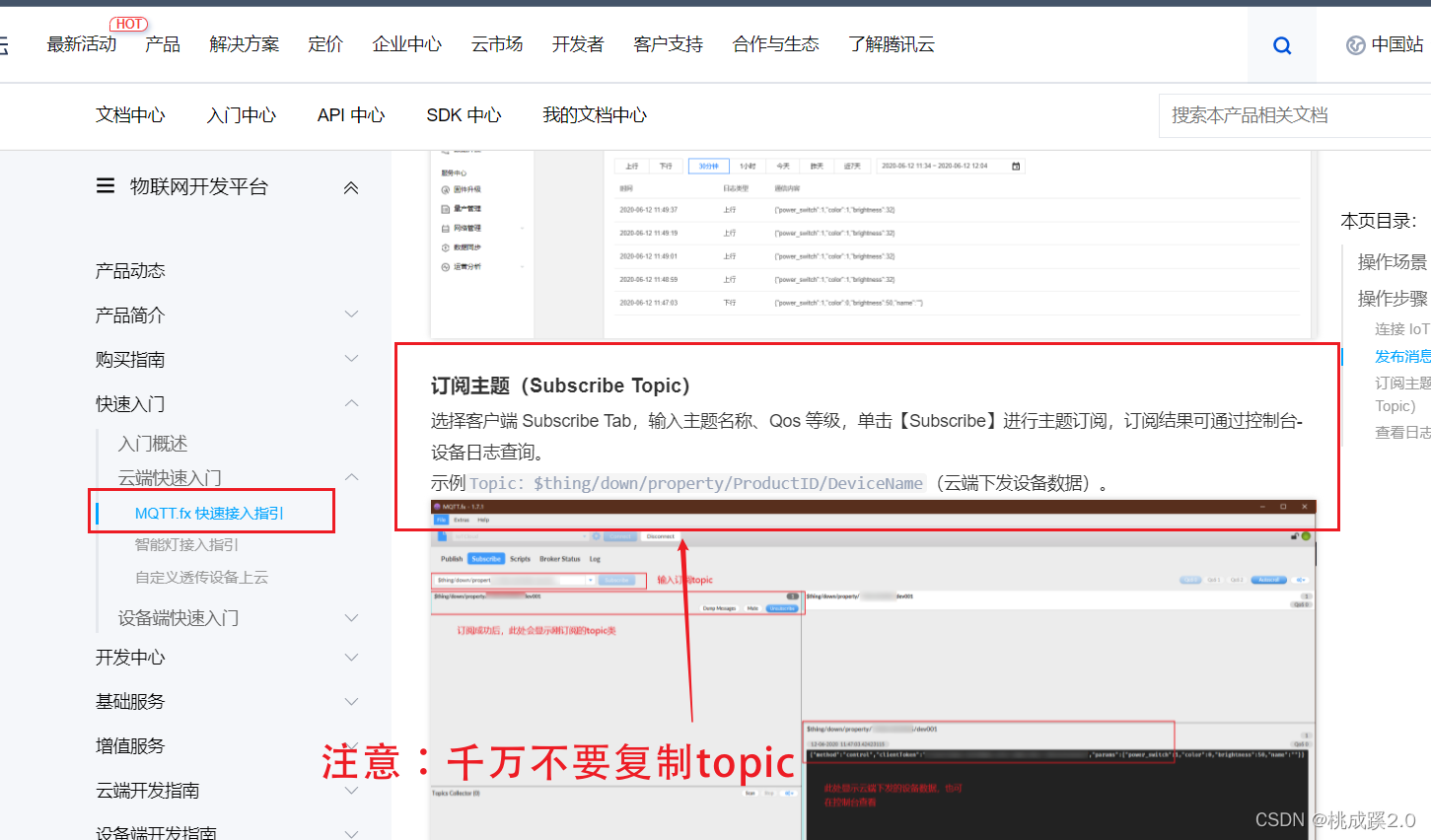This screenshot has height=840, width=1431.
Task: Click the collapse arrow above the sidebar navigation
Action: pos(351,186)
